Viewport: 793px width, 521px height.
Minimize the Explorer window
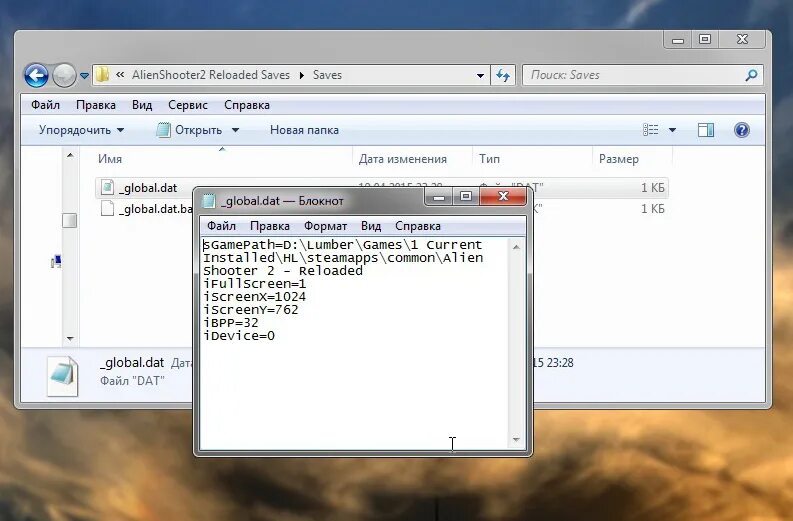pos(678,39)
